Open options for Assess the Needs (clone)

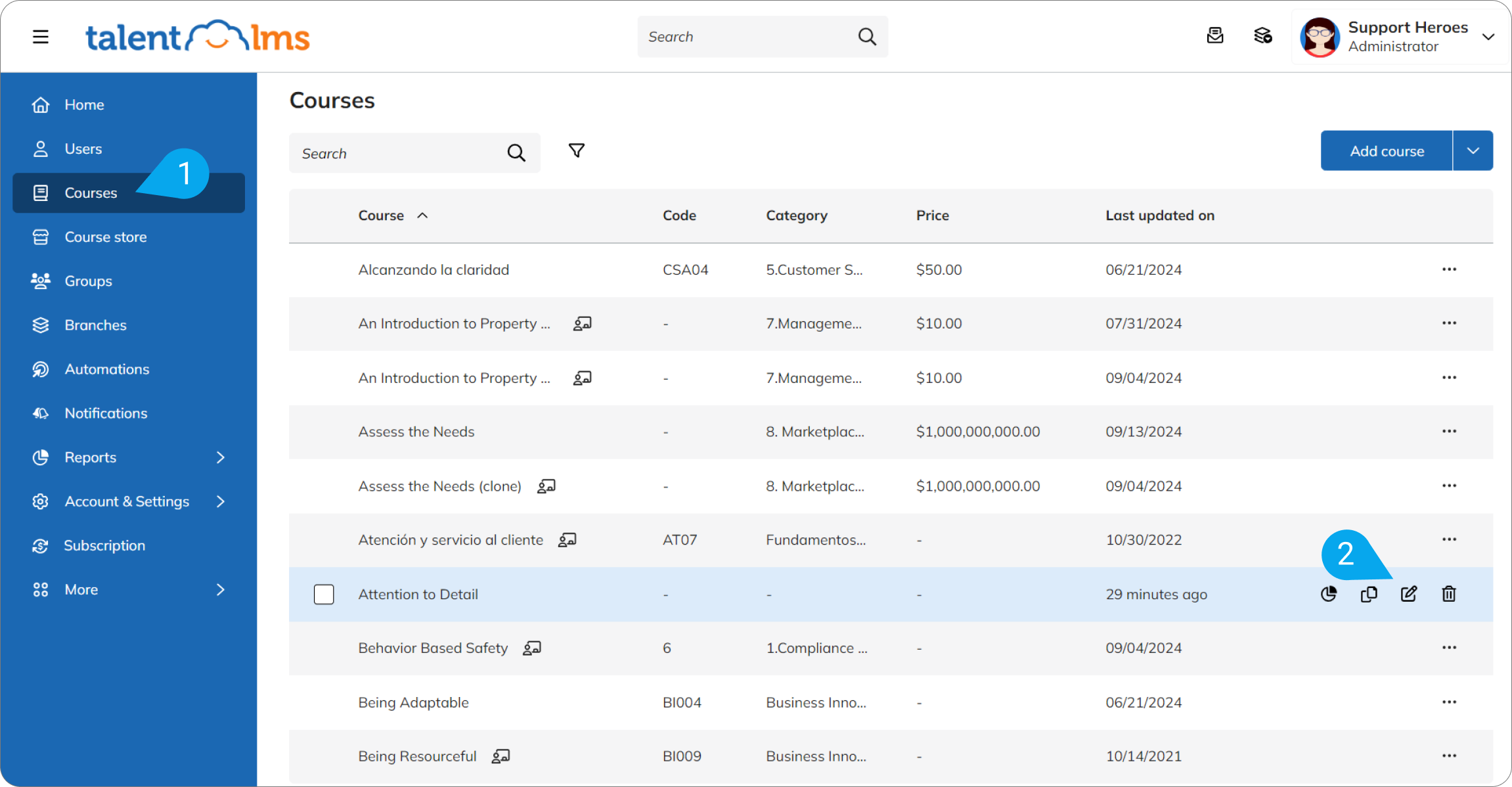(1449, 486)
